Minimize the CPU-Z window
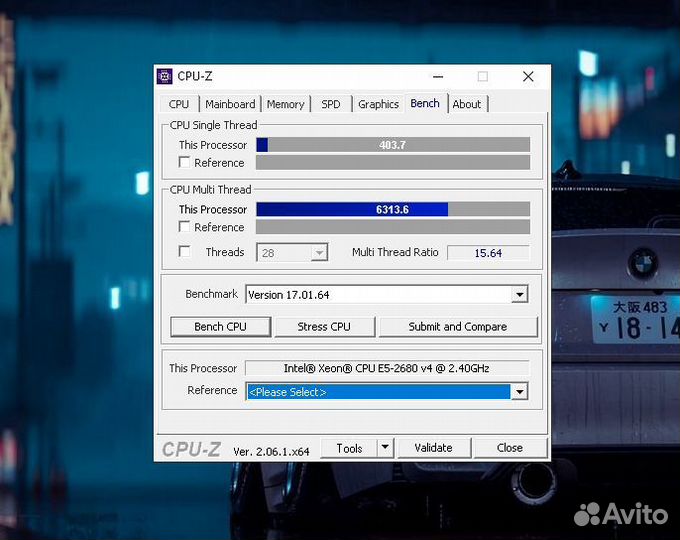The width and height of the screenshot is (680, 540). click(438, 77)
